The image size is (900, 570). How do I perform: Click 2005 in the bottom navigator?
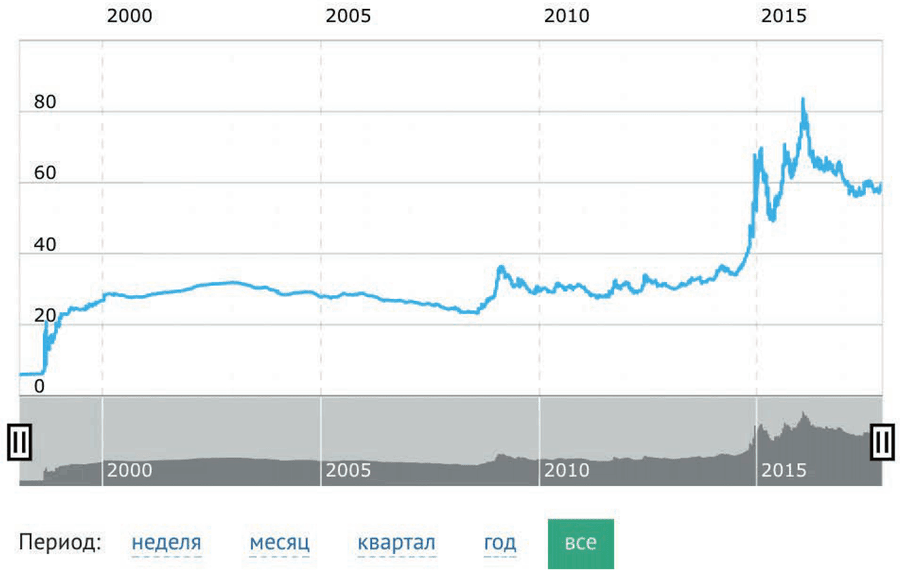click(347, 470)
